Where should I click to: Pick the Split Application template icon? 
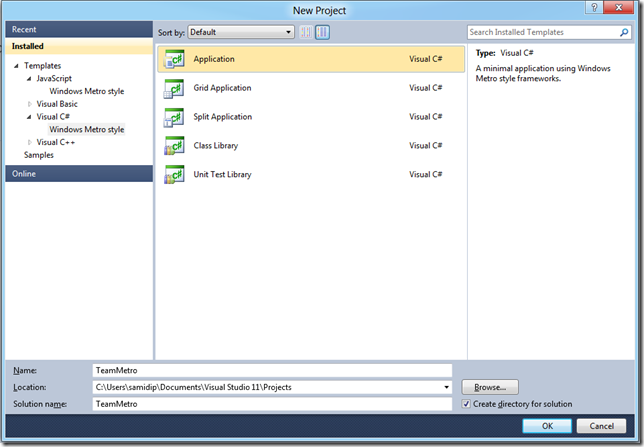(x=174, y=117)
